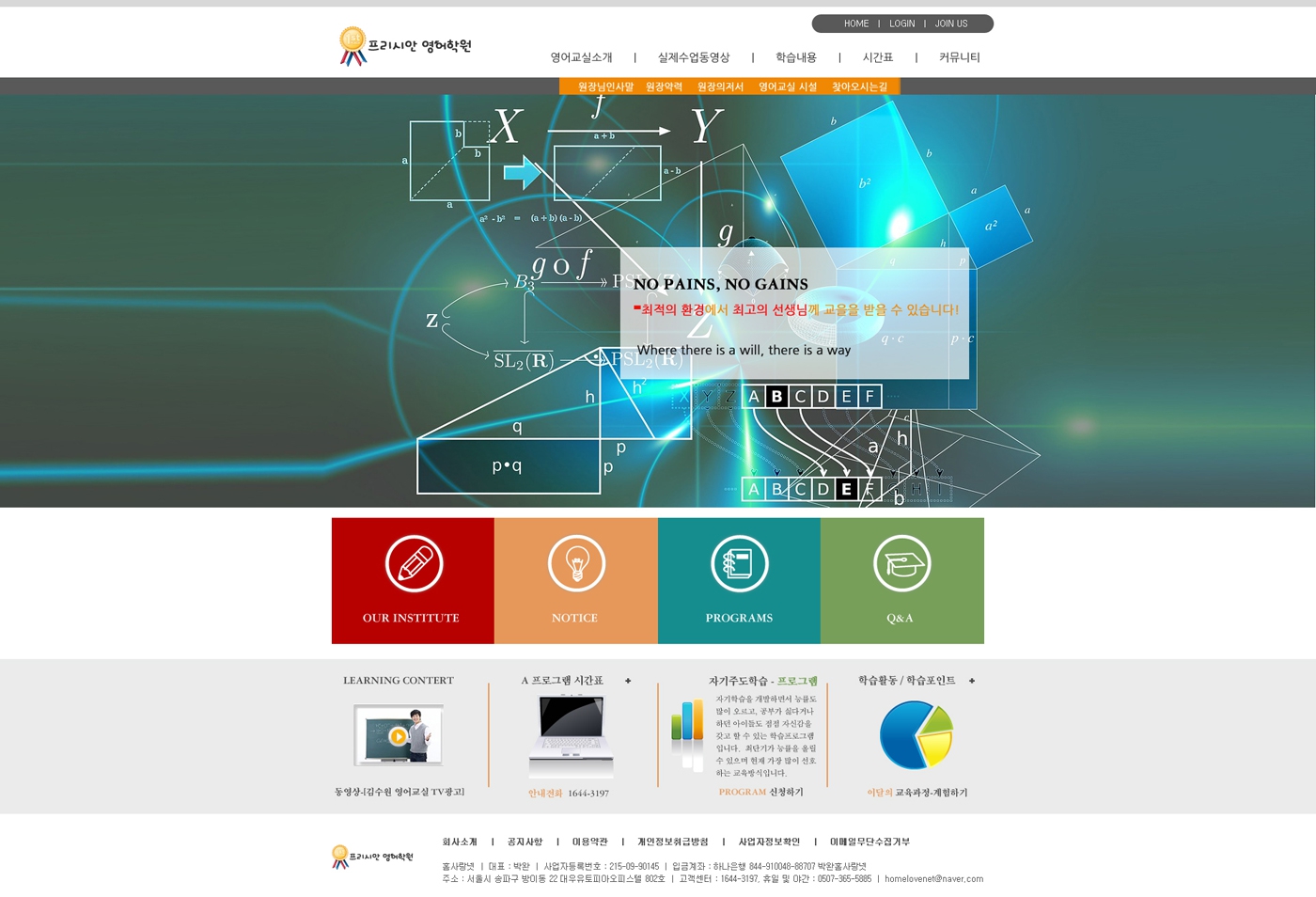Expand plus sign next to 학습활동 / 학습포인트
The image size is (1316, 897).
tap(972, 681)
